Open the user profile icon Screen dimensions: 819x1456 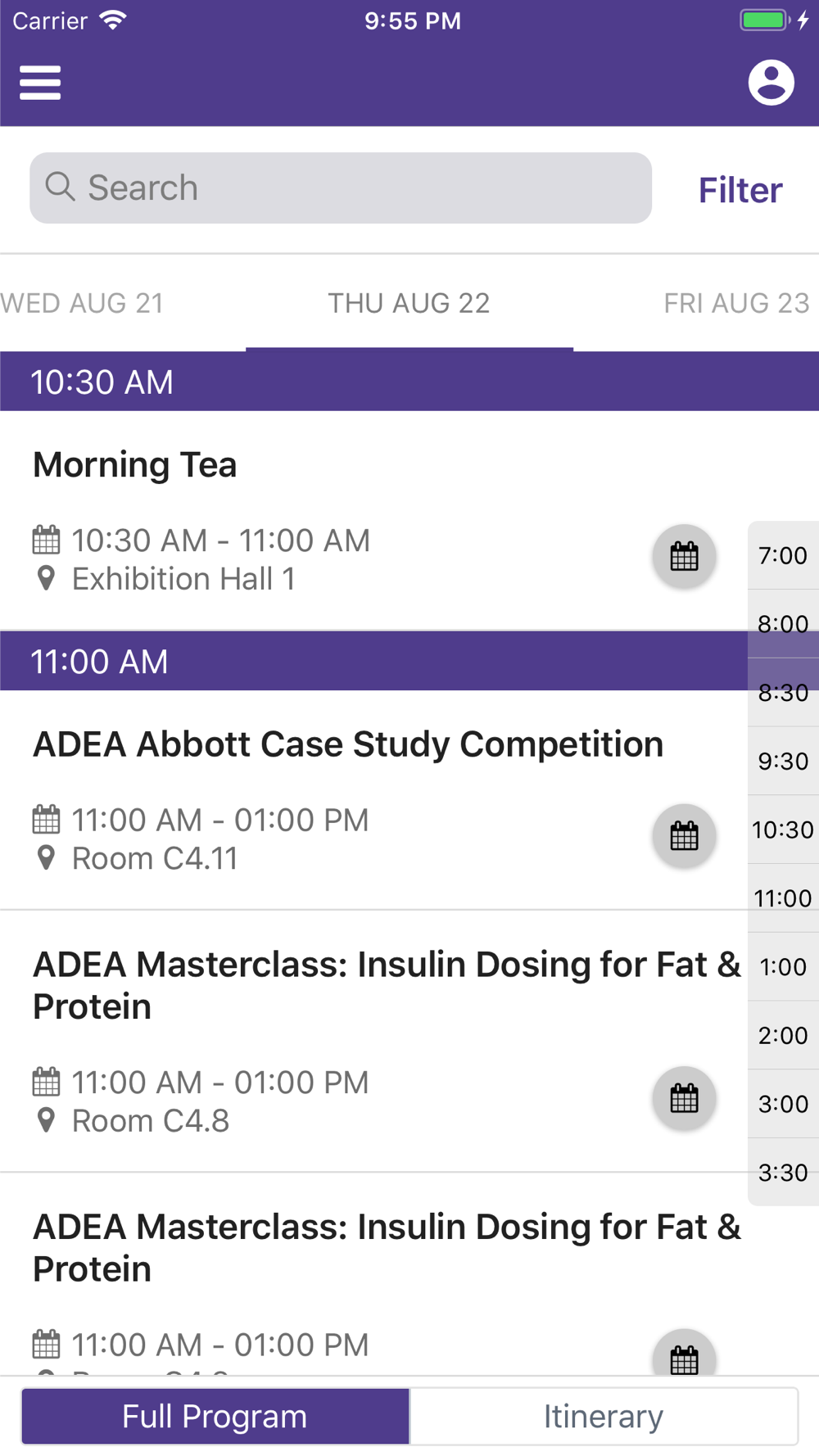click(x=771, y=83)
